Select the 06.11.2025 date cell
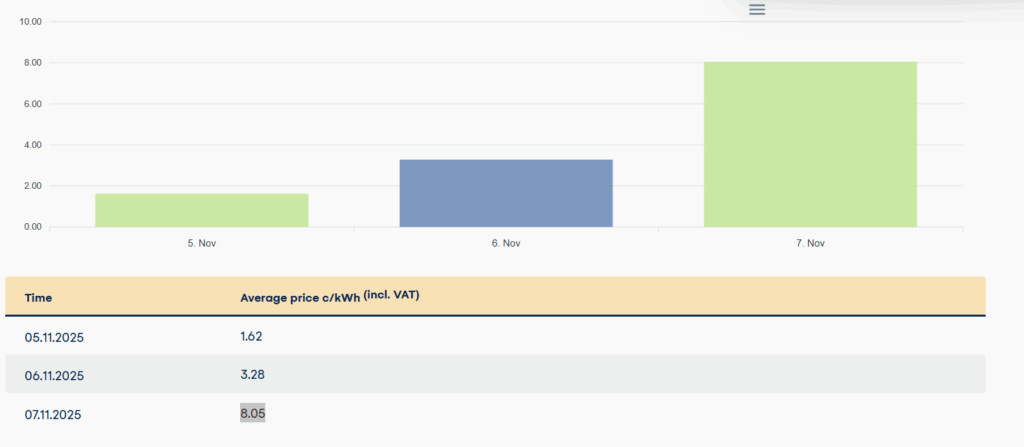Screen dimensions: 1024x447 [54, 376]
